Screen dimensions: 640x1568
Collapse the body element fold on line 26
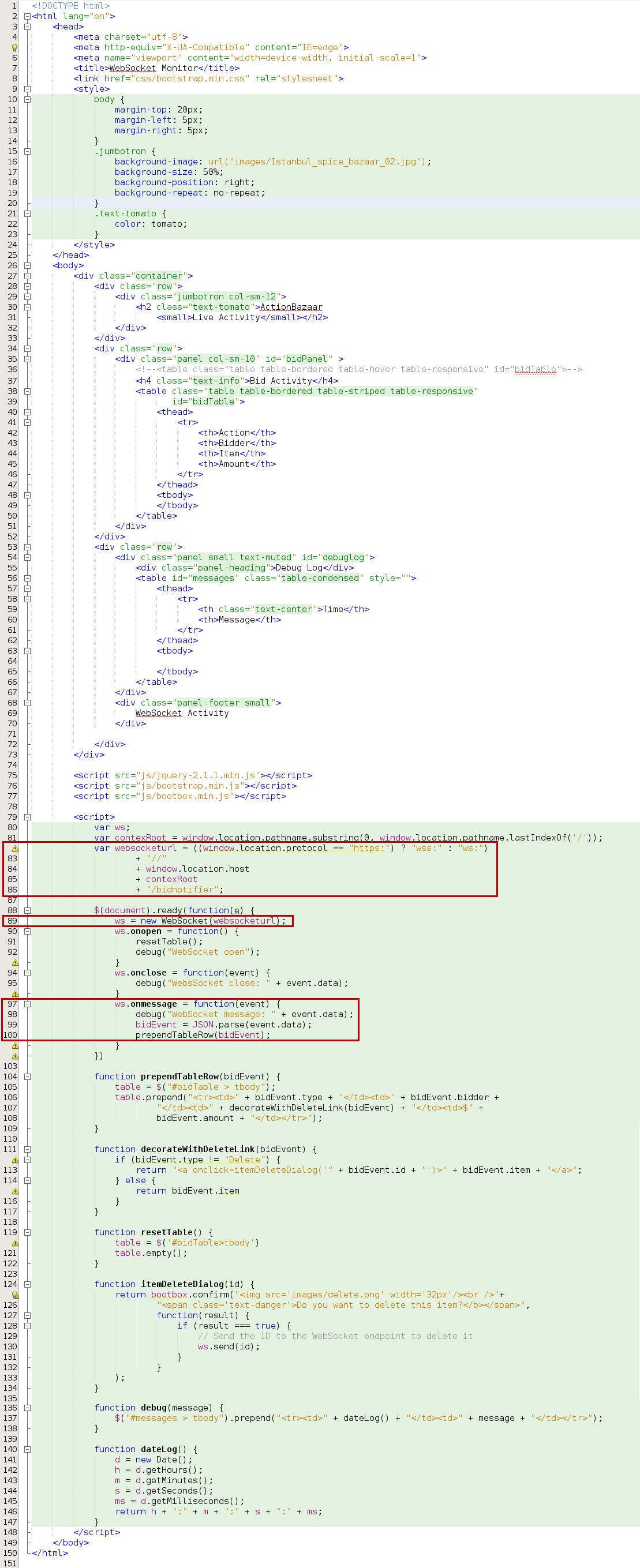27,265
